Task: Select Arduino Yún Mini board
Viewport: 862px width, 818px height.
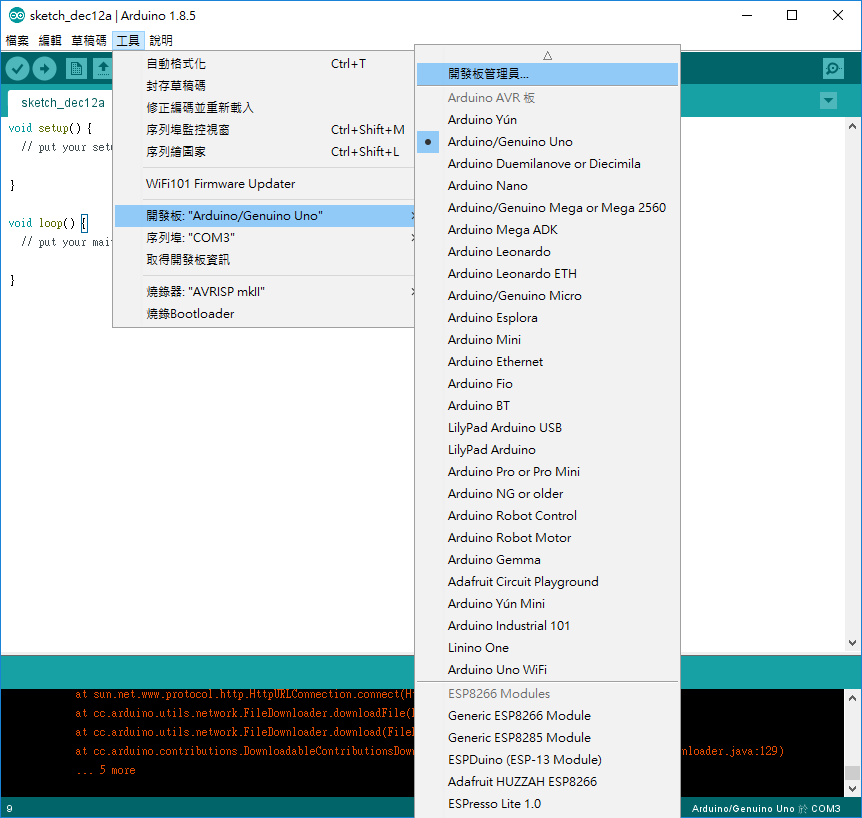Action: point(548,604)
